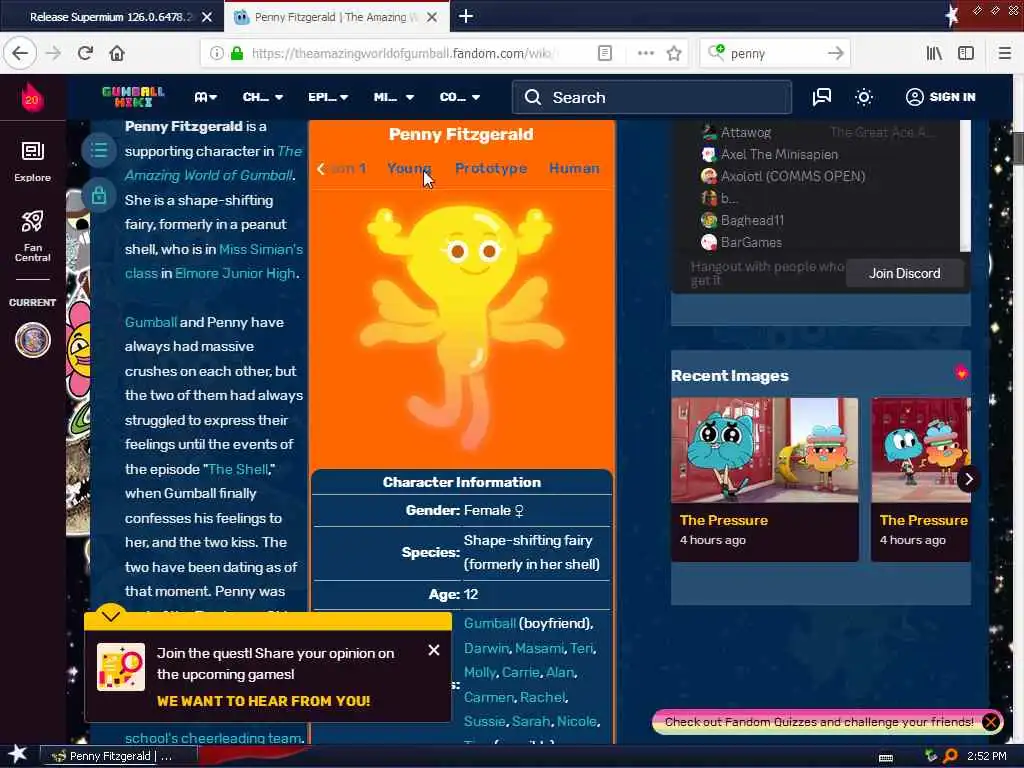Click the taskbar clock 2:52 PM

click(986, 756)
